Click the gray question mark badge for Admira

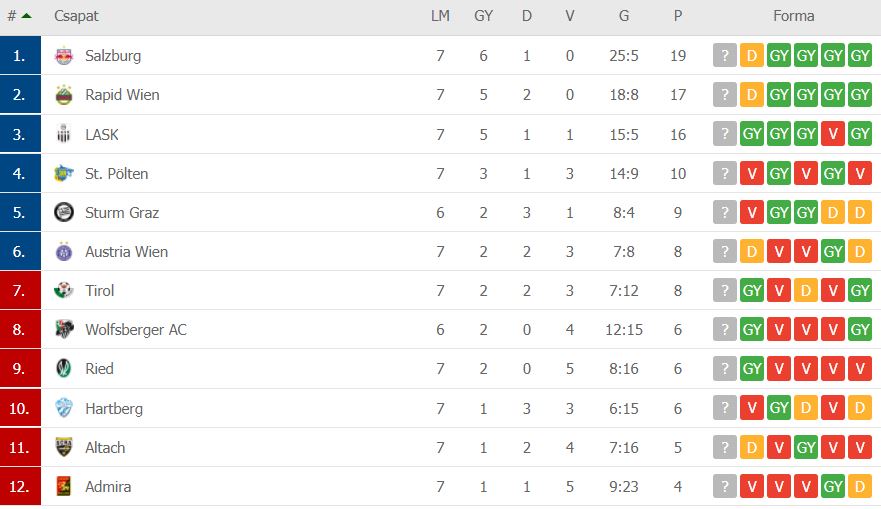tap(725, 486)
